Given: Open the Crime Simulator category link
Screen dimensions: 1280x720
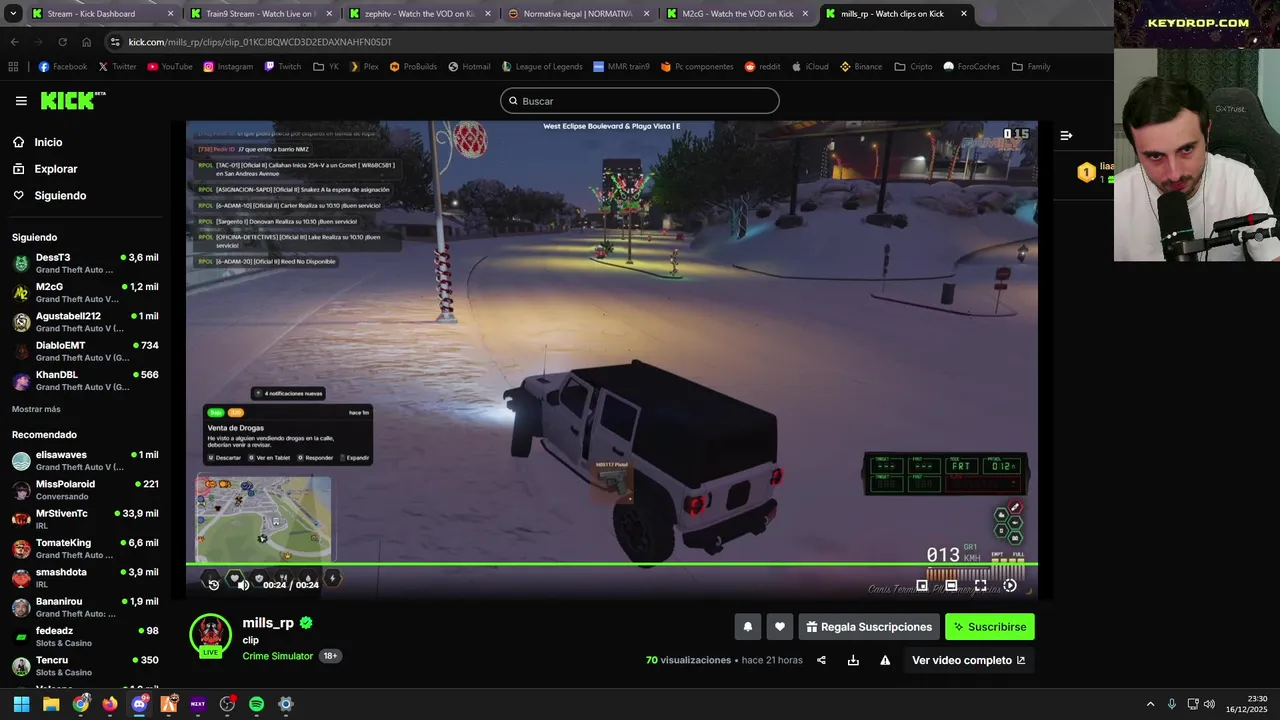Looking at the screenshot, I should click(277, 656).
